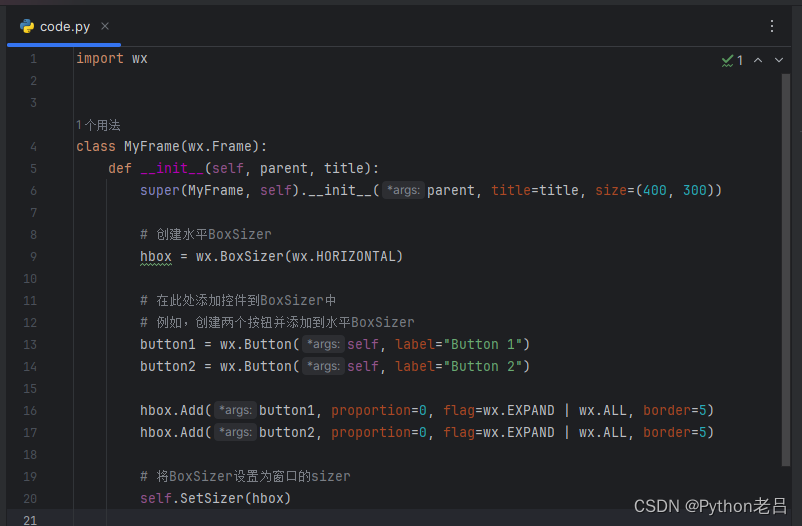Click the *args hint on line 14
The width and height of the screenshot is (802, 526).
pyautogui.click(x=323, y=366)
